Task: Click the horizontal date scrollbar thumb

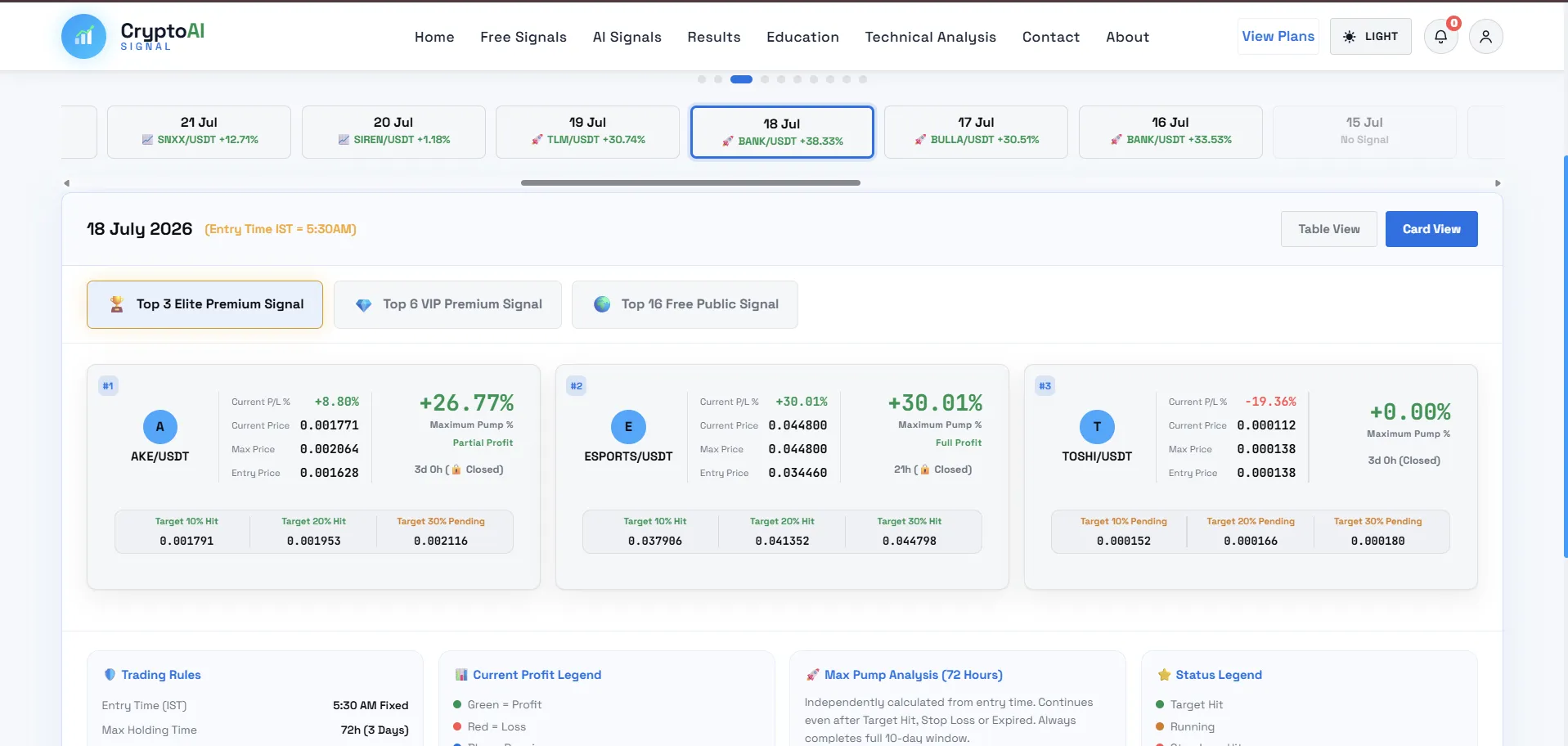Action: [690, 182]
